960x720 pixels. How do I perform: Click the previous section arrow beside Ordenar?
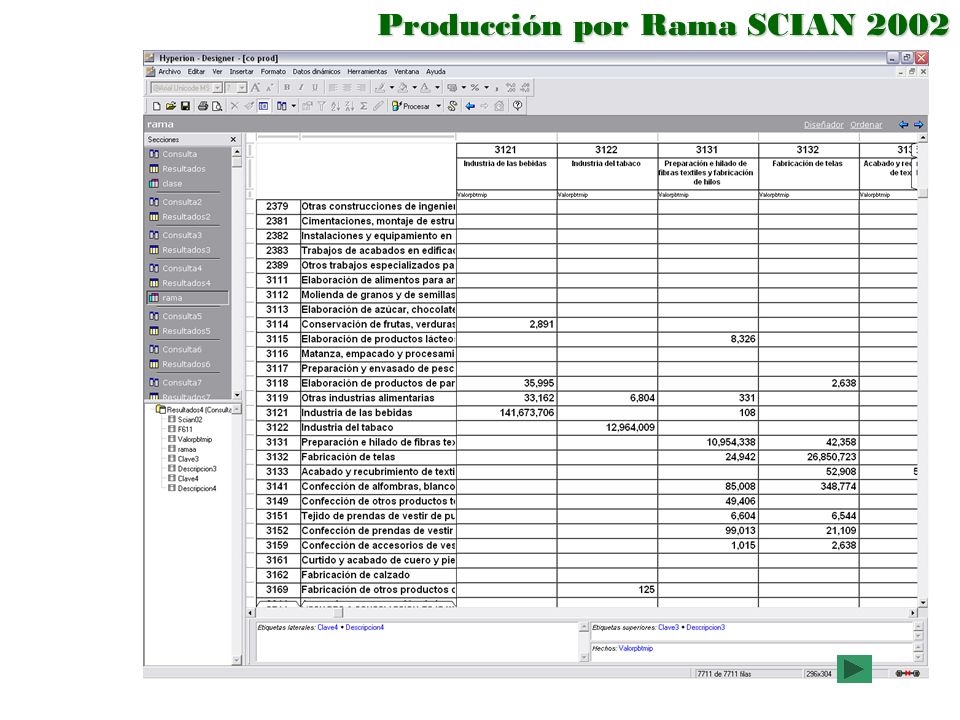(x=904, y=124)
